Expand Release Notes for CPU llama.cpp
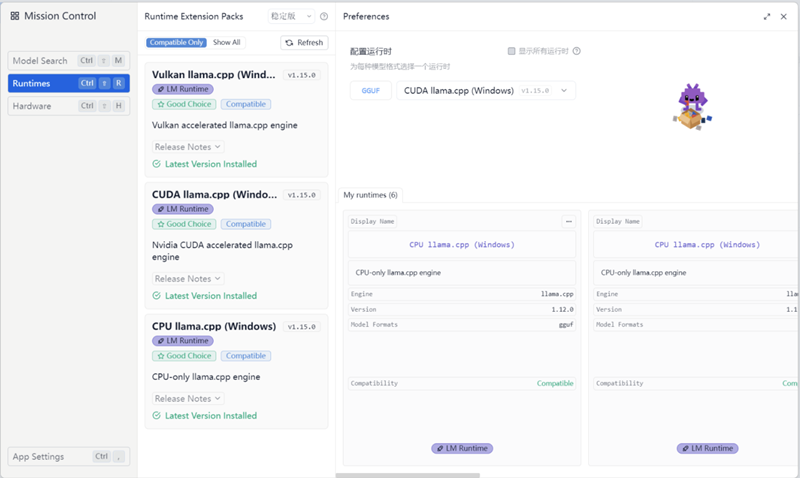This screenshot has height=478, width=800. [x=187, y=399]
